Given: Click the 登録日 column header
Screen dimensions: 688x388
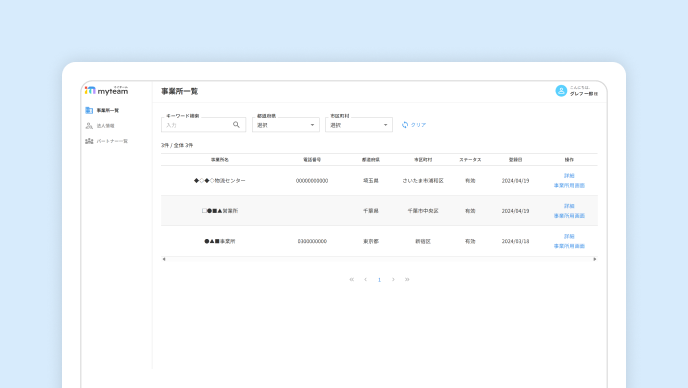Looking at the screenshot, I should point(515,160).
